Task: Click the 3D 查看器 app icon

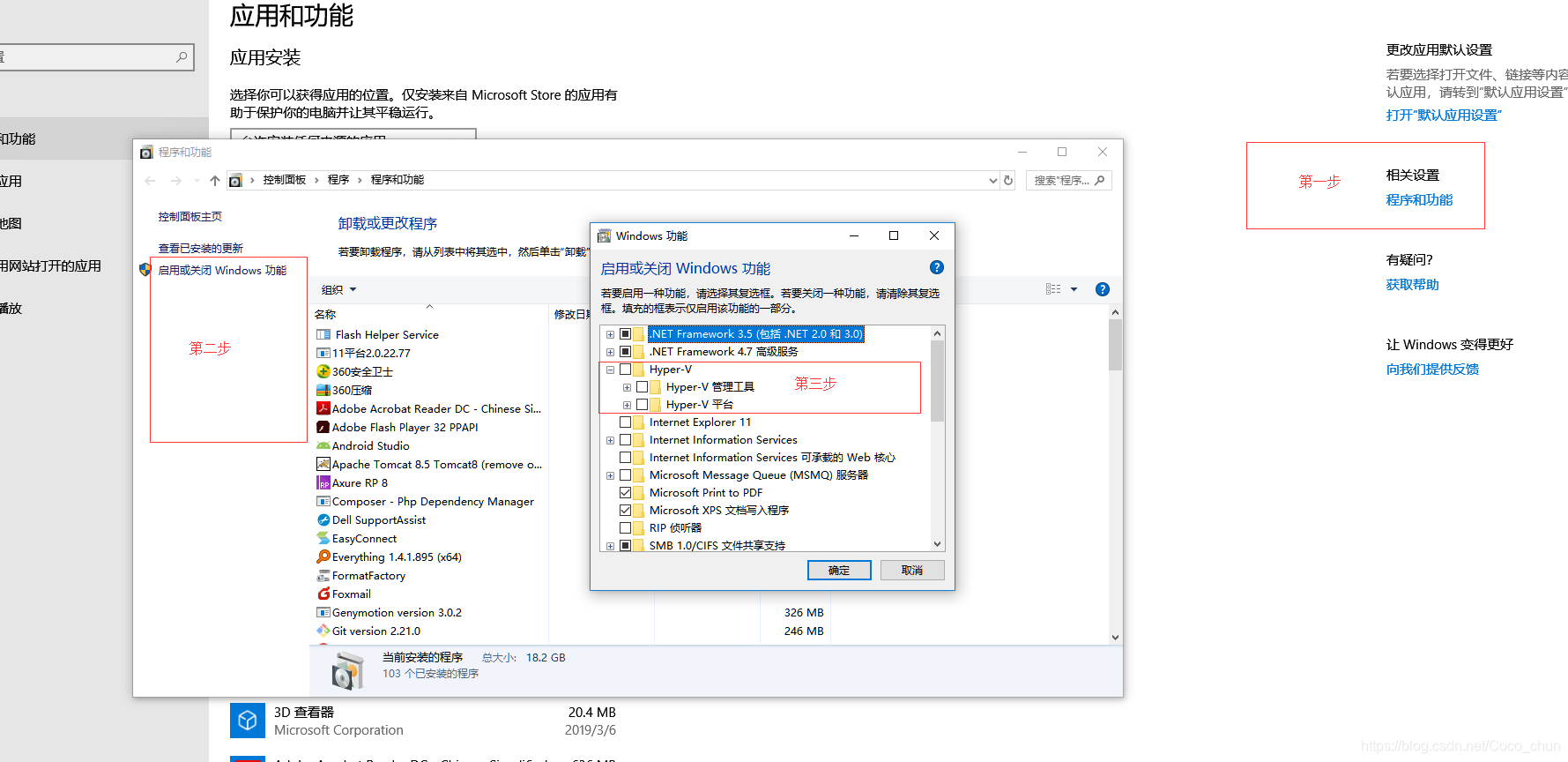Action: pyautogui.click(x=248, y=721)
